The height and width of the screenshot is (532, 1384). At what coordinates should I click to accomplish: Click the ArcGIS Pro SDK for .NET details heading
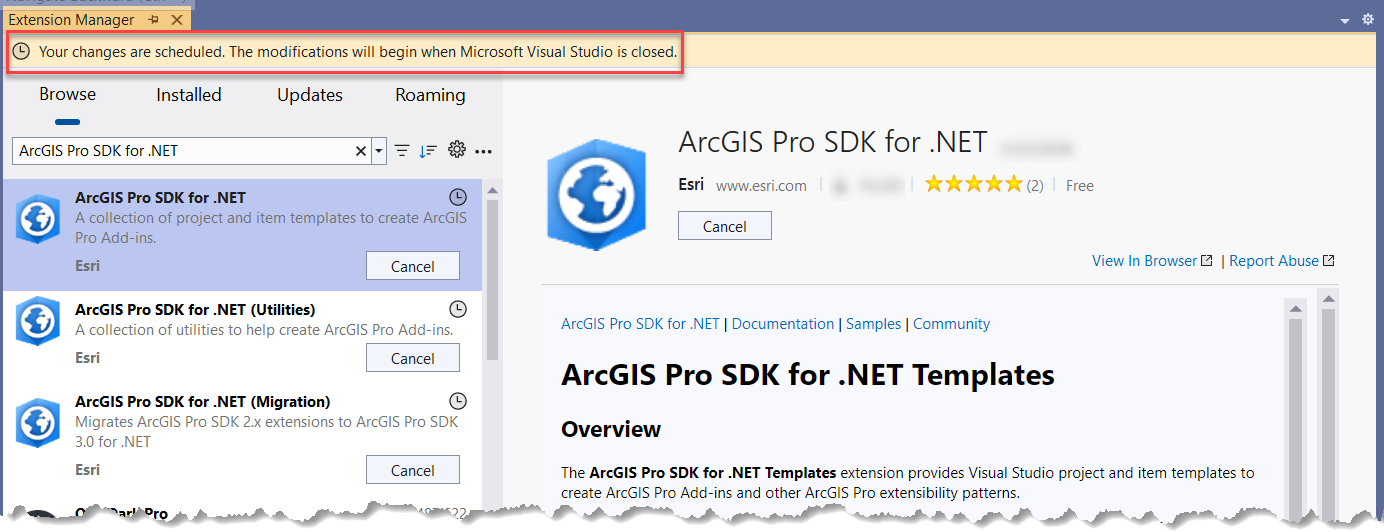[833, 143]
